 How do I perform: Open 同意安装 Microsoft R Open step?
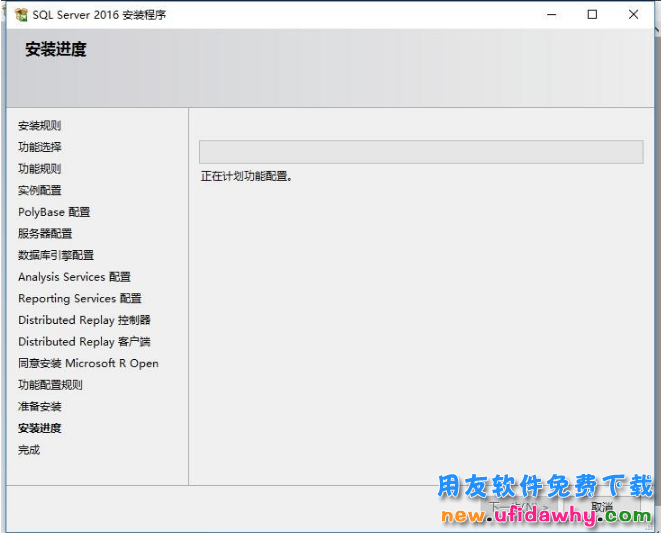[x=88, y=364]
